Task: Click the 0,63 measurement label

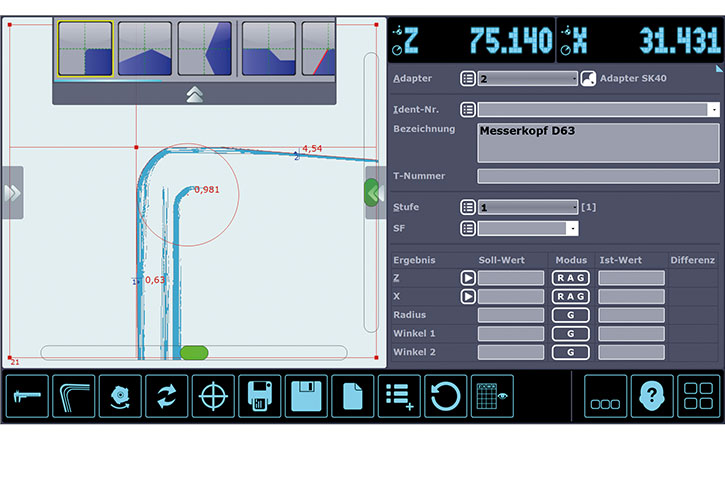Action: click(155, 280)
